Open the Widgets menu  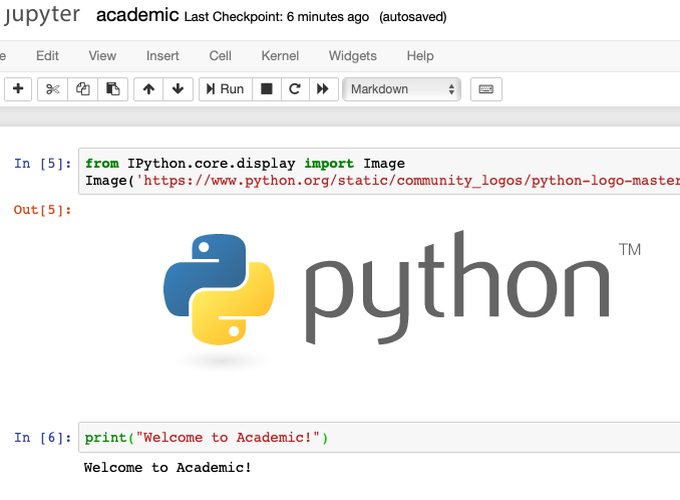(x=352, y=56)
